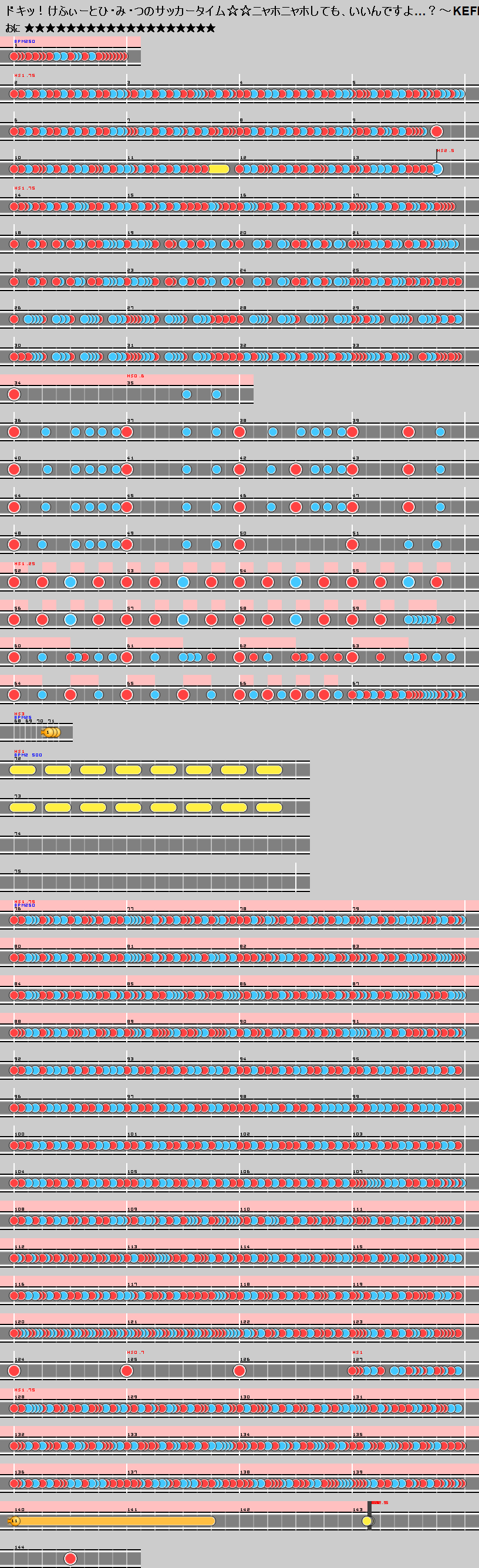Click the BPM250 label above measure 1
The height and width of the screenshot is (1568, 479).
(x=25, y=42)
